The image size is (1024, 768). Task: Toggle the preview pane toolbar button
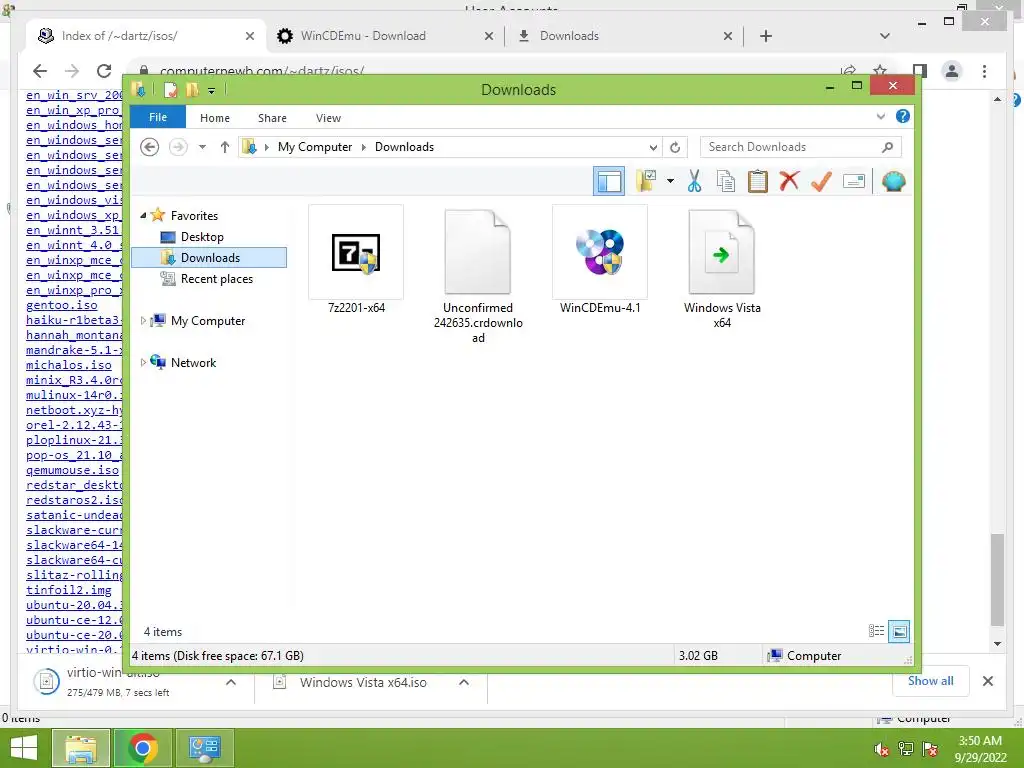tap(609, 181)
